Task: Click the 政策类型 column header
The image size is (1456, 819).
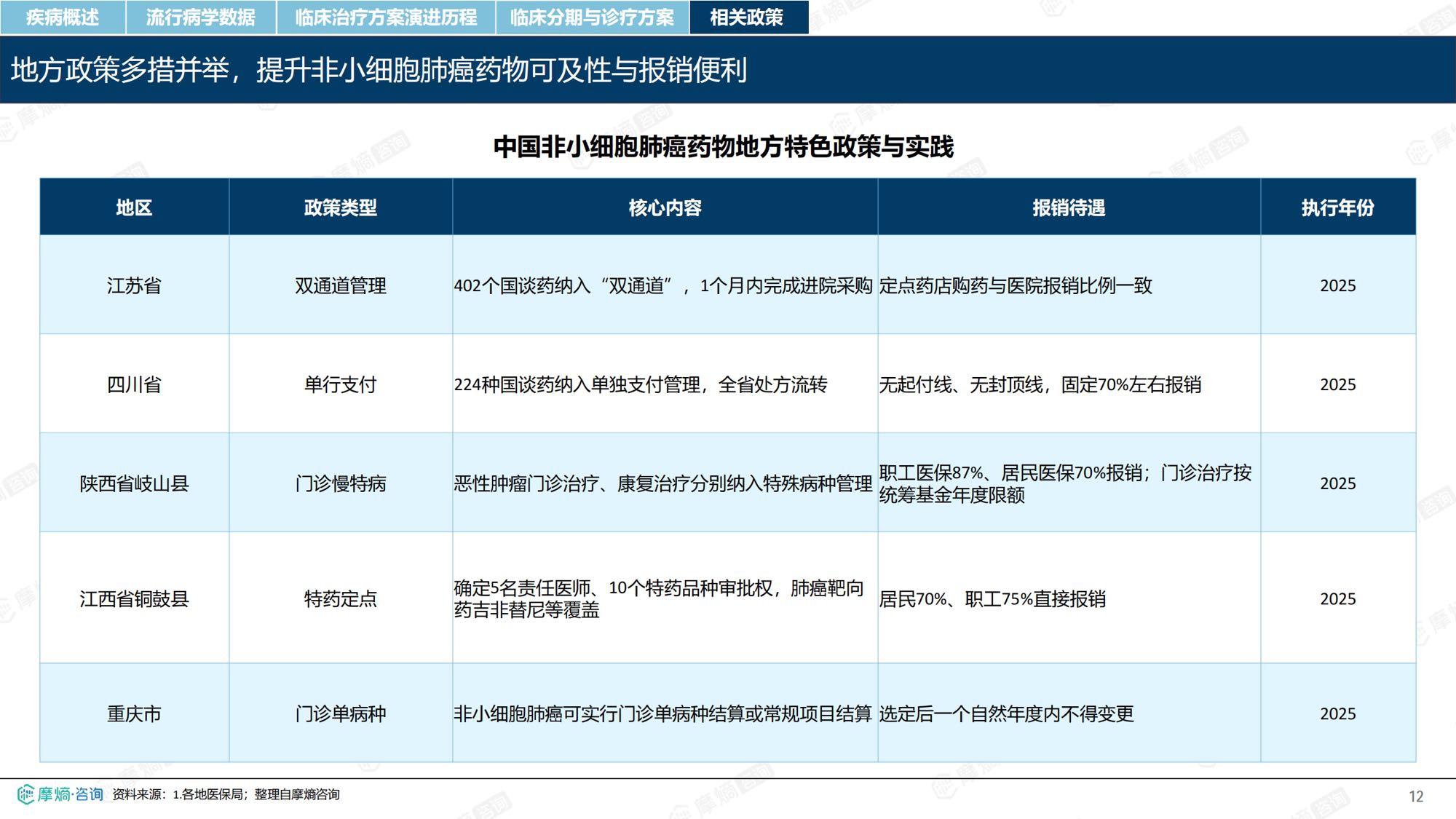Action: [x=341, y=207]
